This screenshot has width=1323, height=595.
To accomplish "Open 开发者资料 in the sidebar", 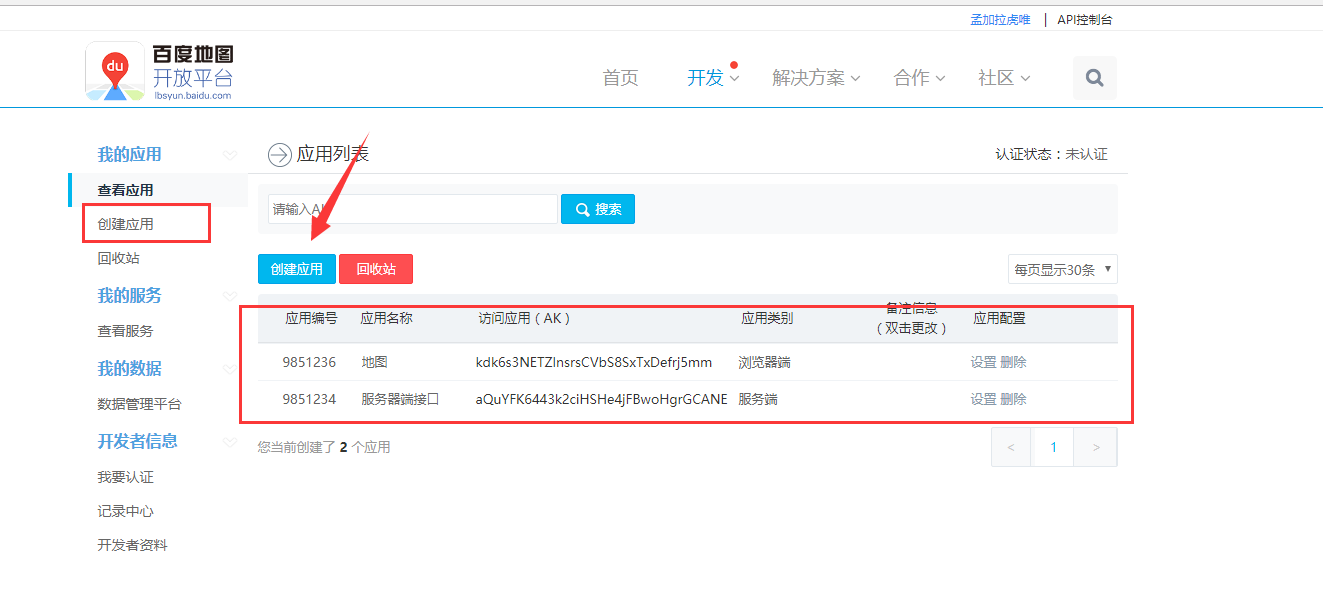I will [132, 545].
